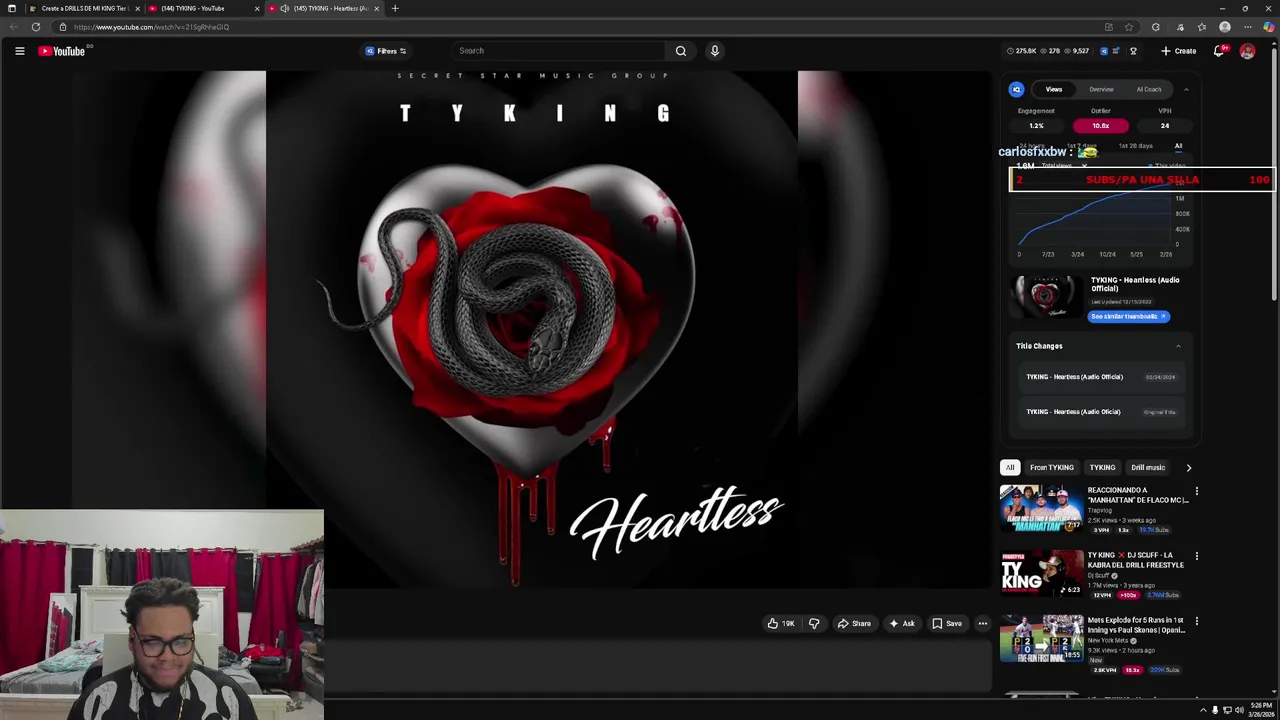Like the video with thumbs up

point(780,624)
